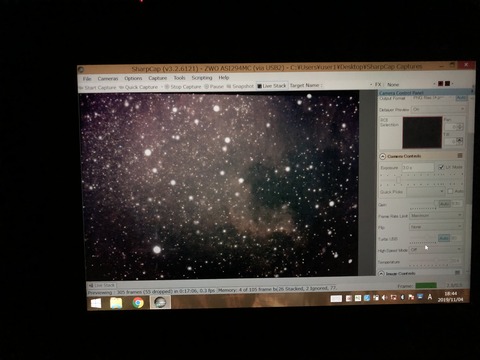The image size is (480, 360).
Task: Expand the Image Controls section
Action: [x=381, y=273]
